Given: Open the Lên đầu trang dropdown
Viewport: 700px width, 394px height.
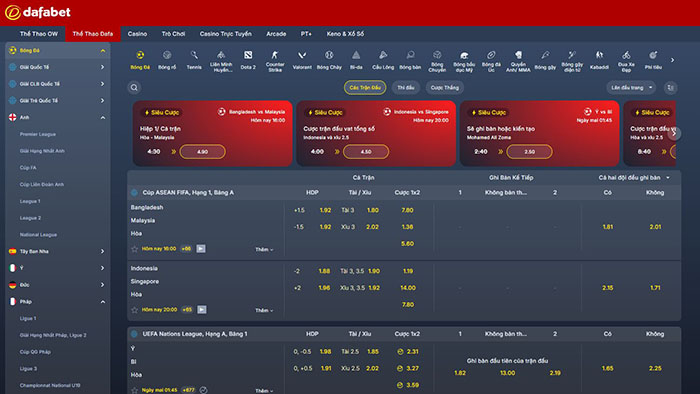Looking at the screenshot, I should coord(631,87).
